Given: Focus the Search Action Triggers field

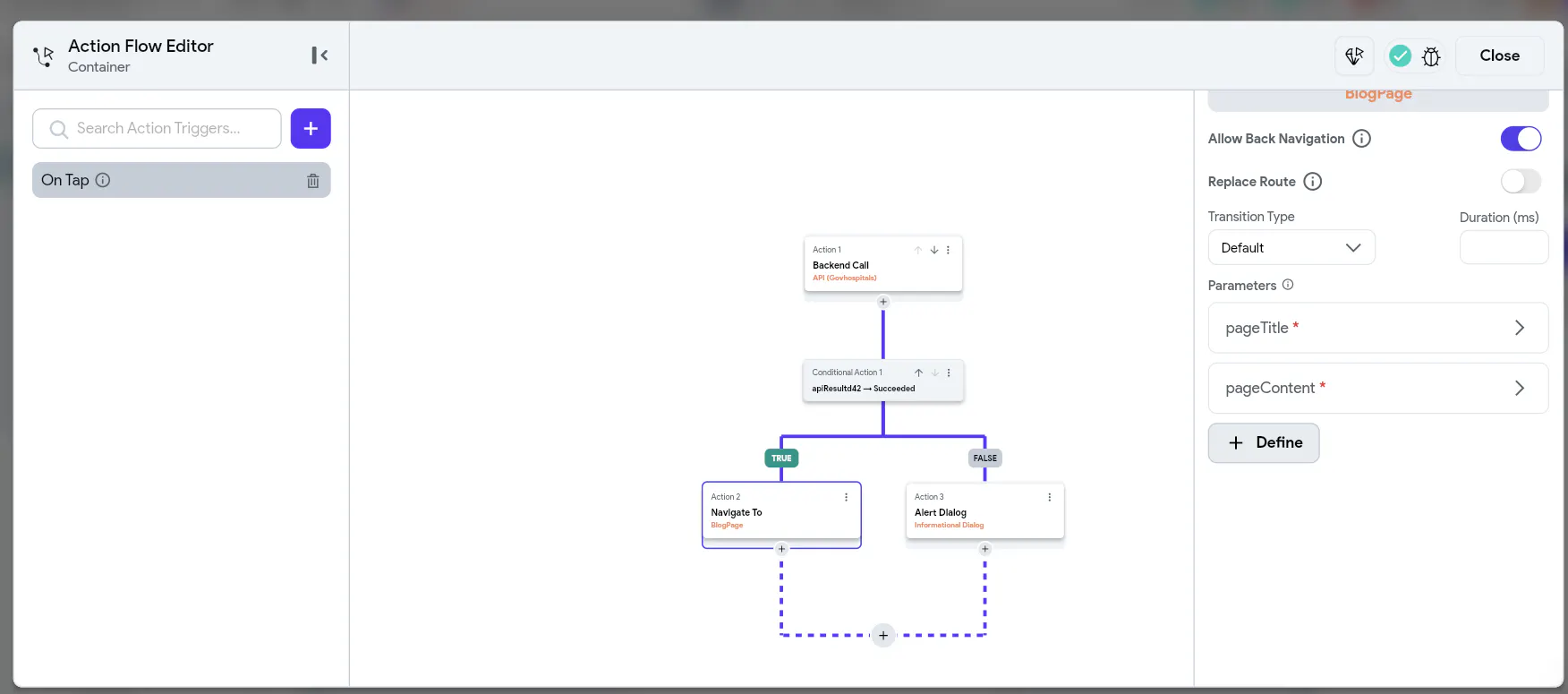Looking at the screenshot, I should (158, 128).
